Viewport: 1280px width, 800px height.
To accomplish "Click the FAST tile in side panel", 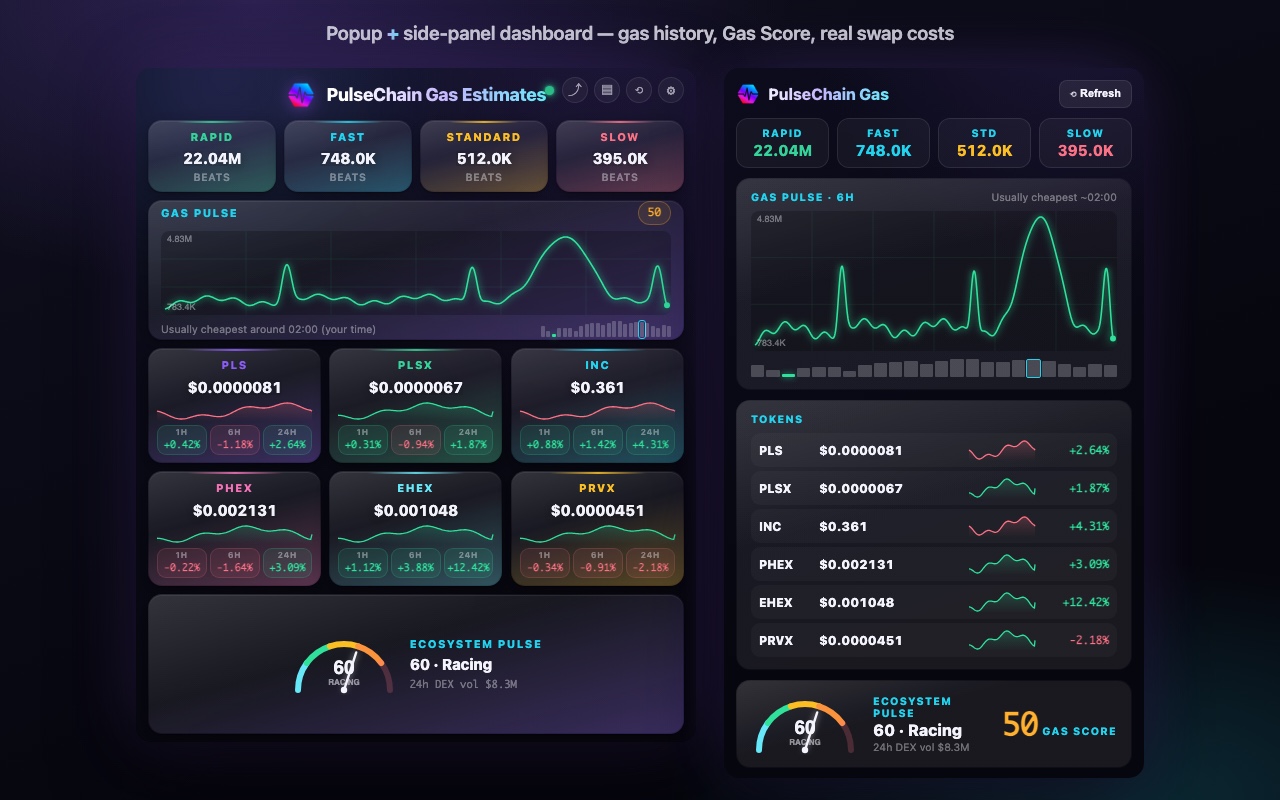I will 883,143.
